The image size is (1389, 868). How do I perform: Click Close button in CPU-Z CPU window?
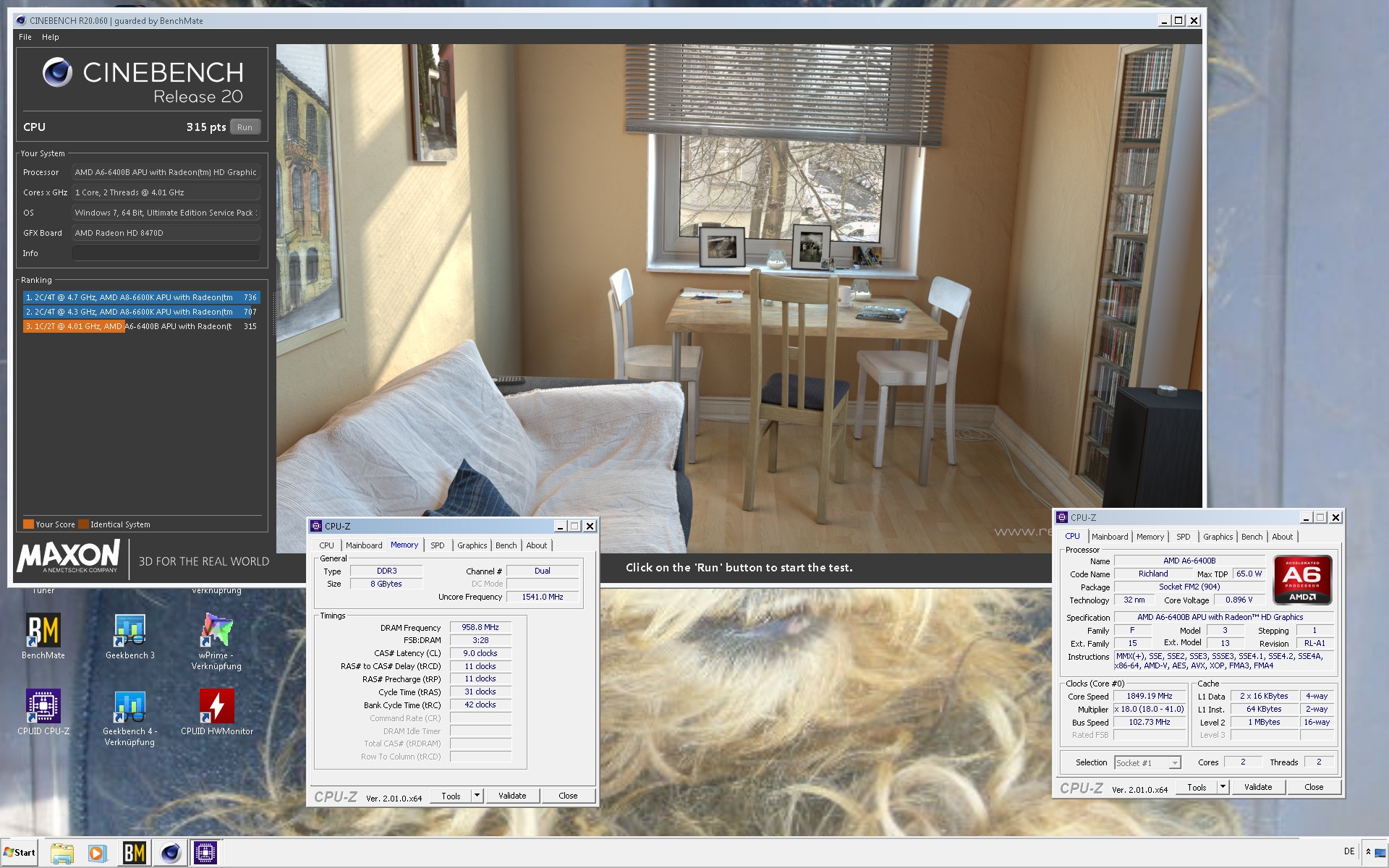point(1314,787)
